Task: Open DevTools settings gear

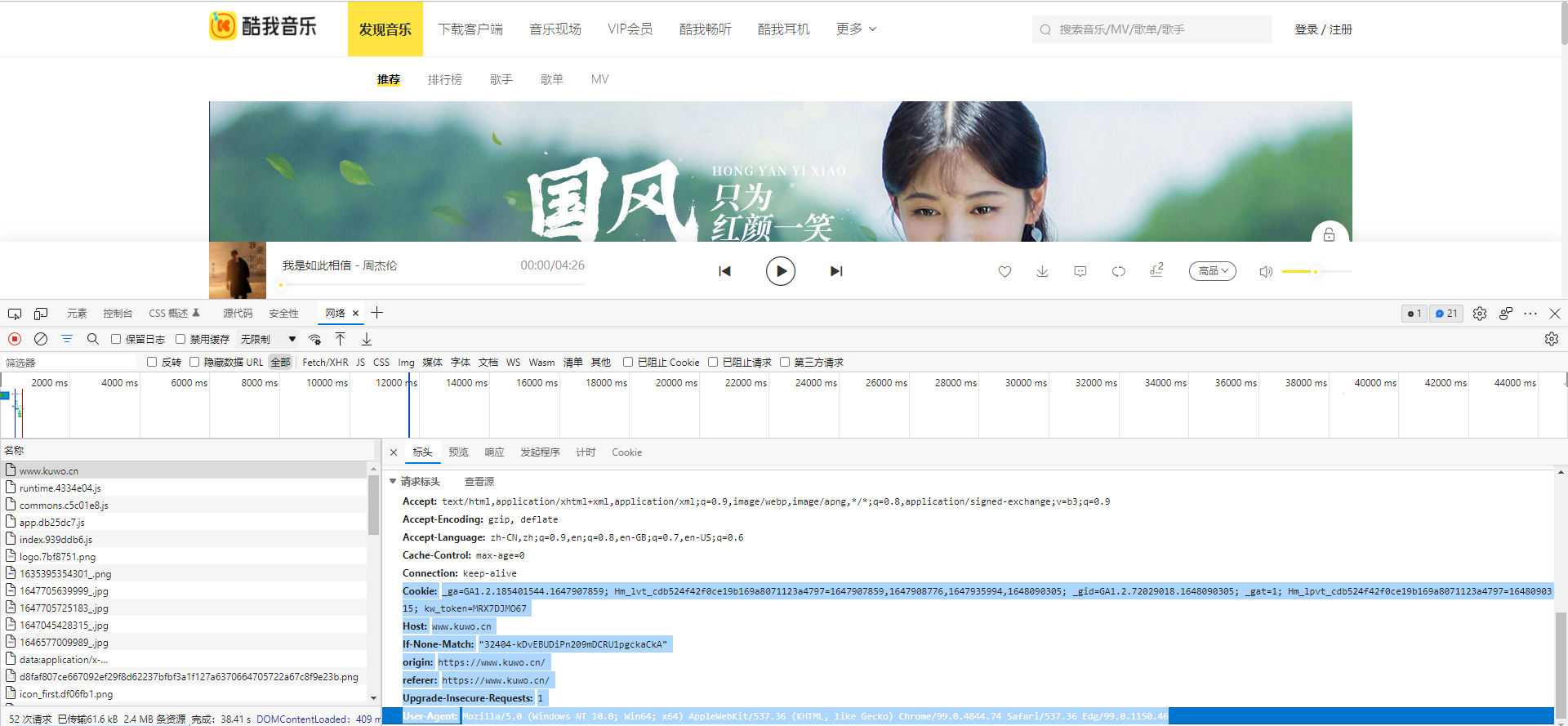Action: coord(1480,314)
